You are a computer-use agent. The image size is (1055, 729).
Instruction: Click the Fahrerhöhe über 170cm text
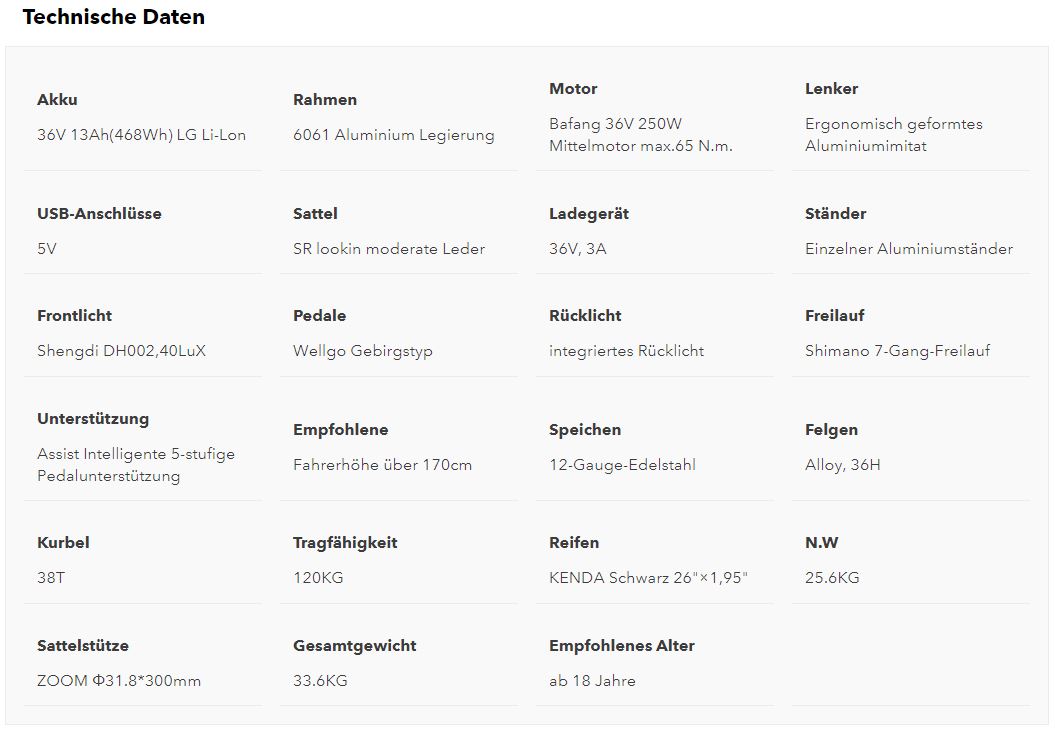(382, 465)
